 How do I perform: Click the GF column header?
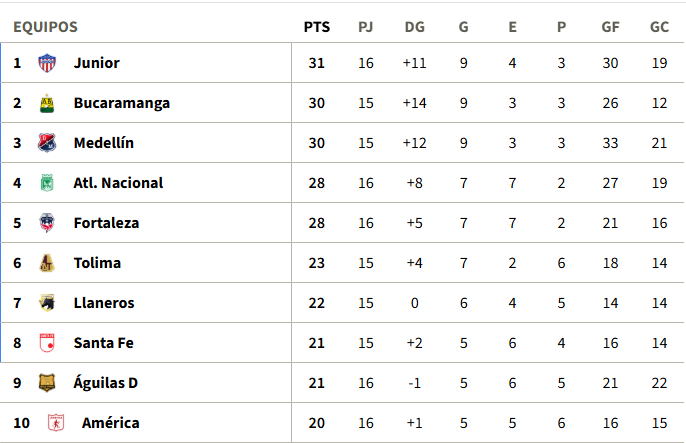coord(610,27)
